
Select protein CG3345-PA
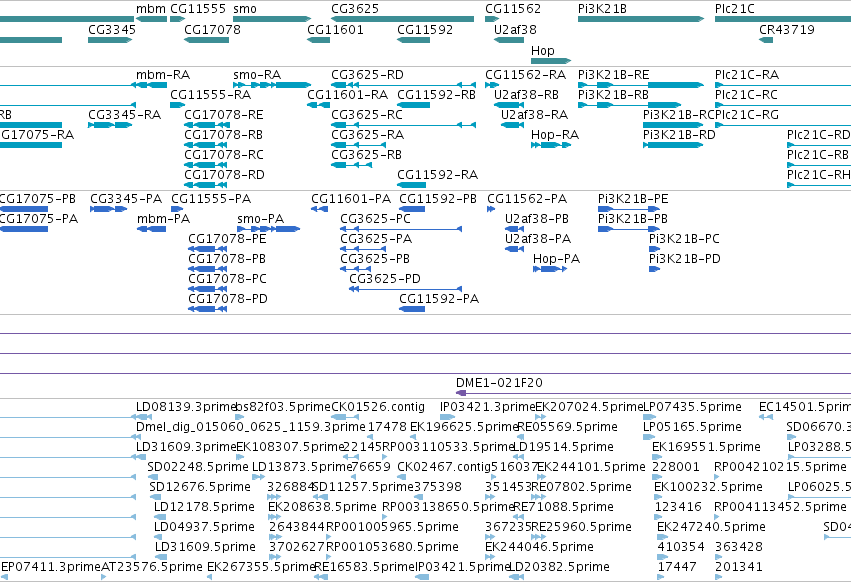point(109,209)
